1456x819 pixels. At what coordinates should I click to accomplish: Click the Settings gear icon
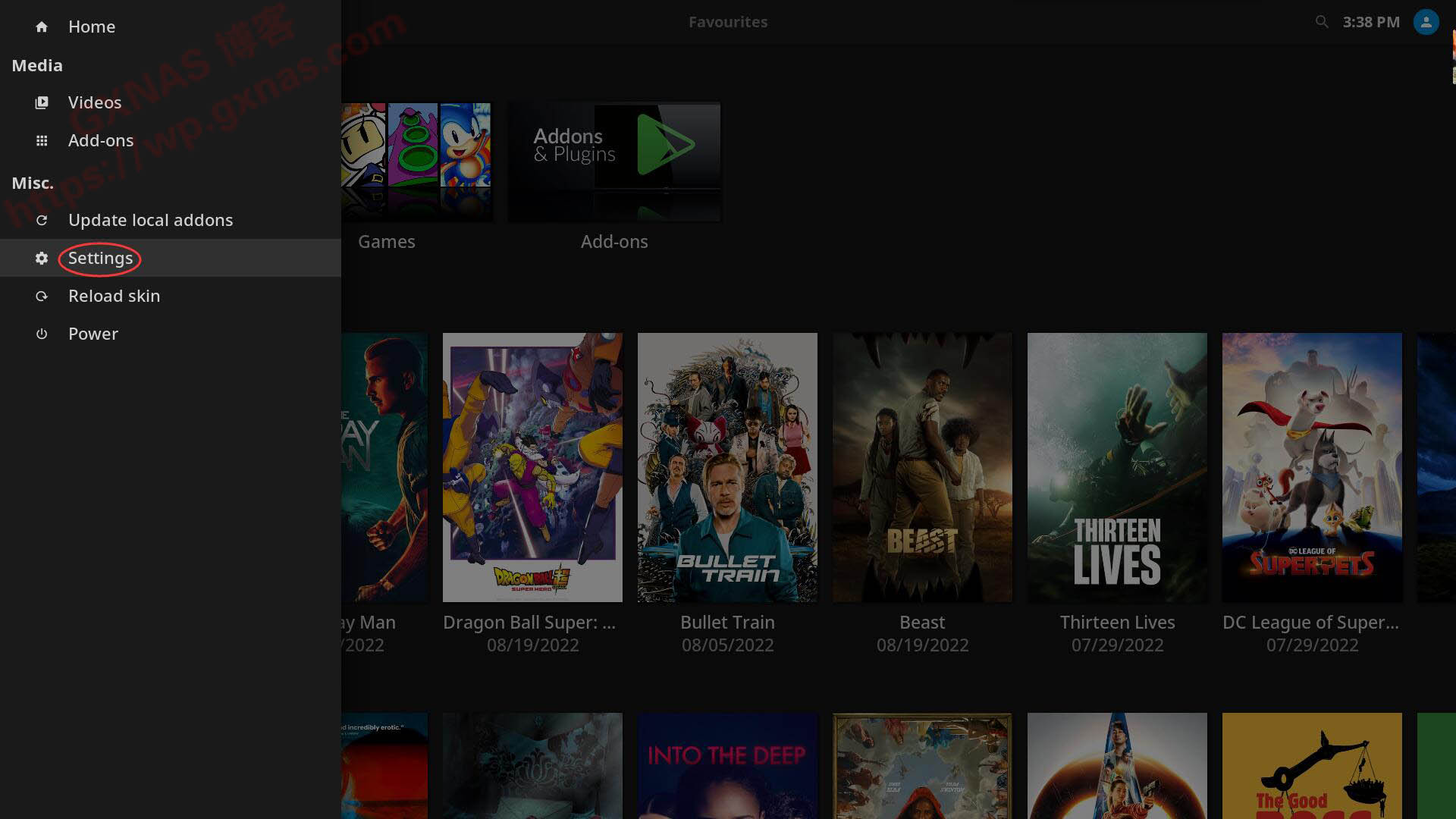click(x=41, y=258)
